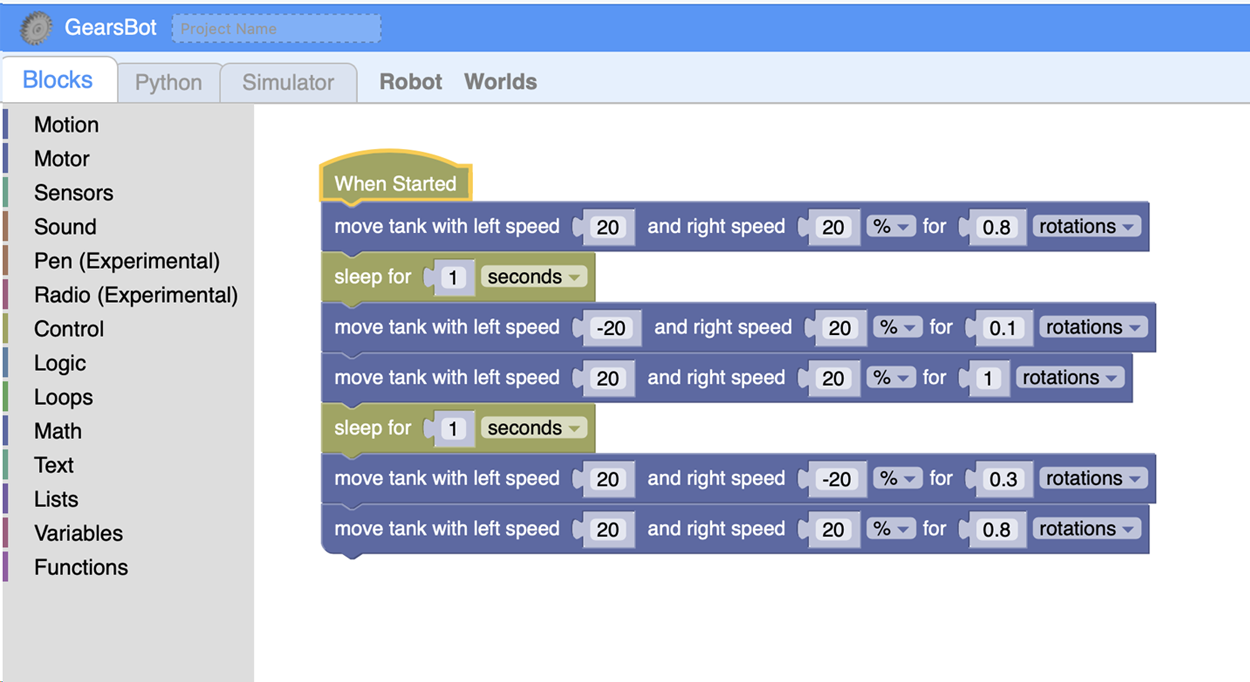Viewport: 1250px width, 682px height.
Task: Select the Loops block category
Action: [63, 397]
